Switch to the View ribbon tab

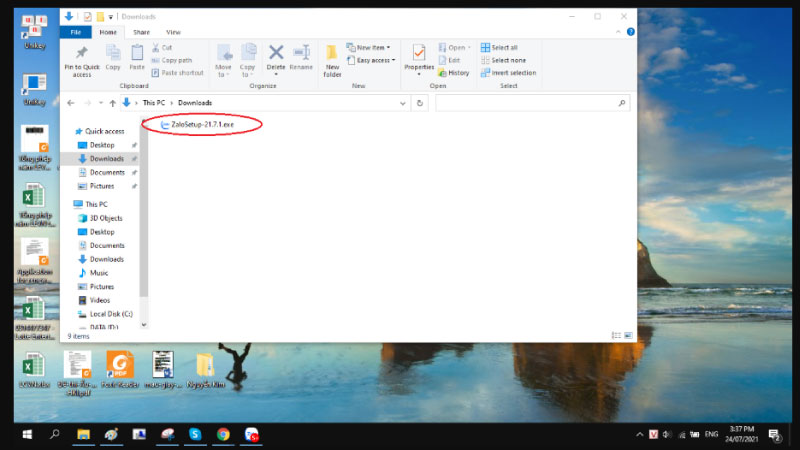point(174,32)
